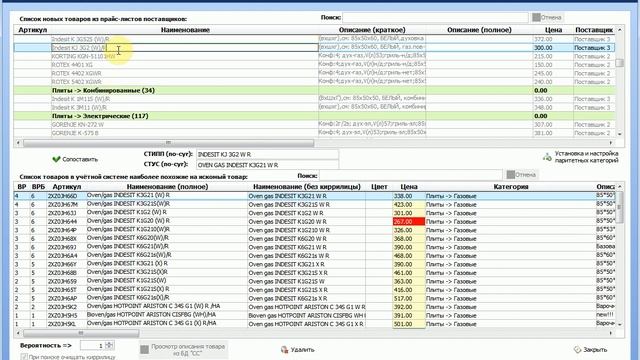Click the upper Отмена search cancel button
This screenshot has height=360, width=640.
click(547, 18)
